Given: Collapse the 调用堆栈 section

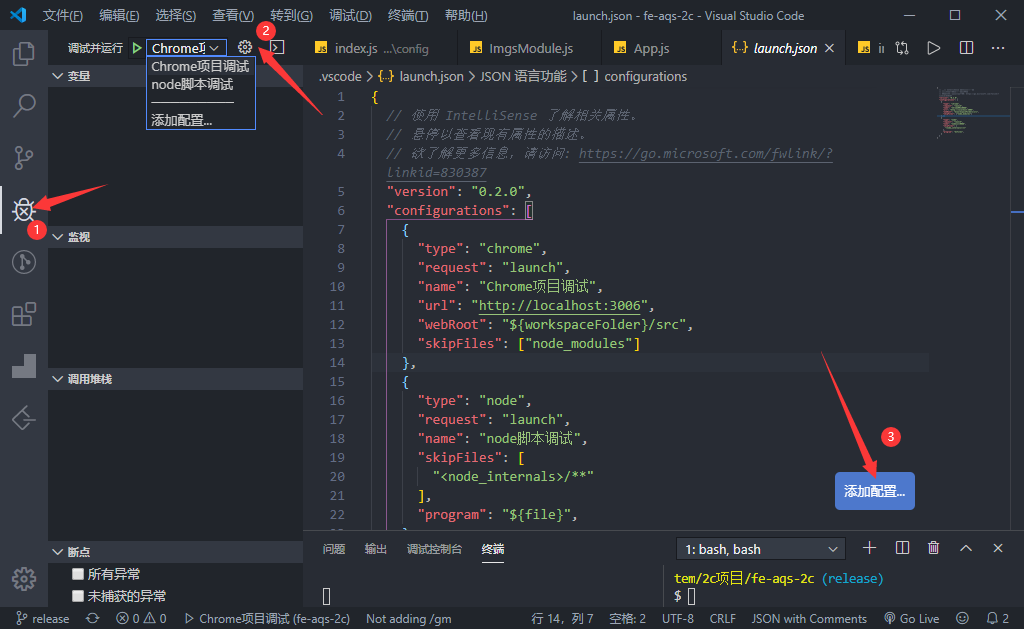Looking at the screenshot, I should pos(57,379).
